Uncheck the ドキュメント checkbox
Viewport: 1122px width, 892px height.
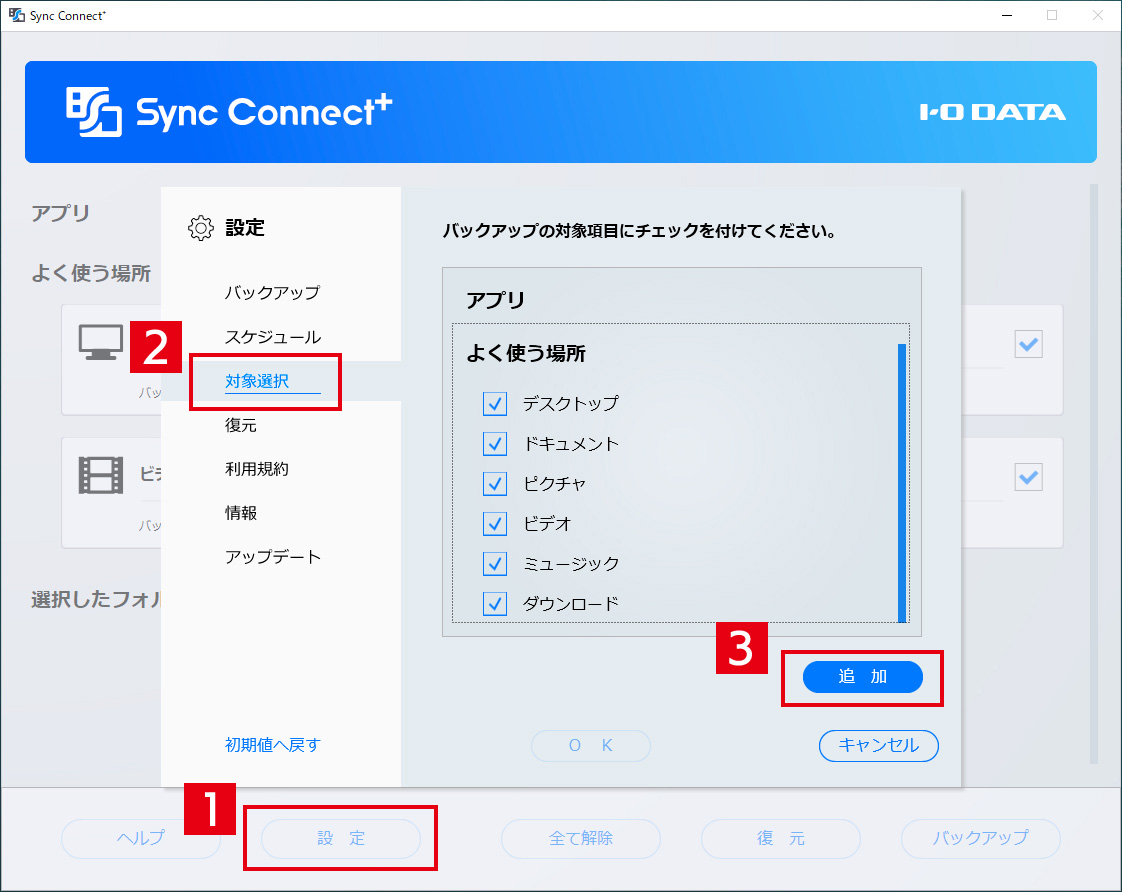(495, 444)
